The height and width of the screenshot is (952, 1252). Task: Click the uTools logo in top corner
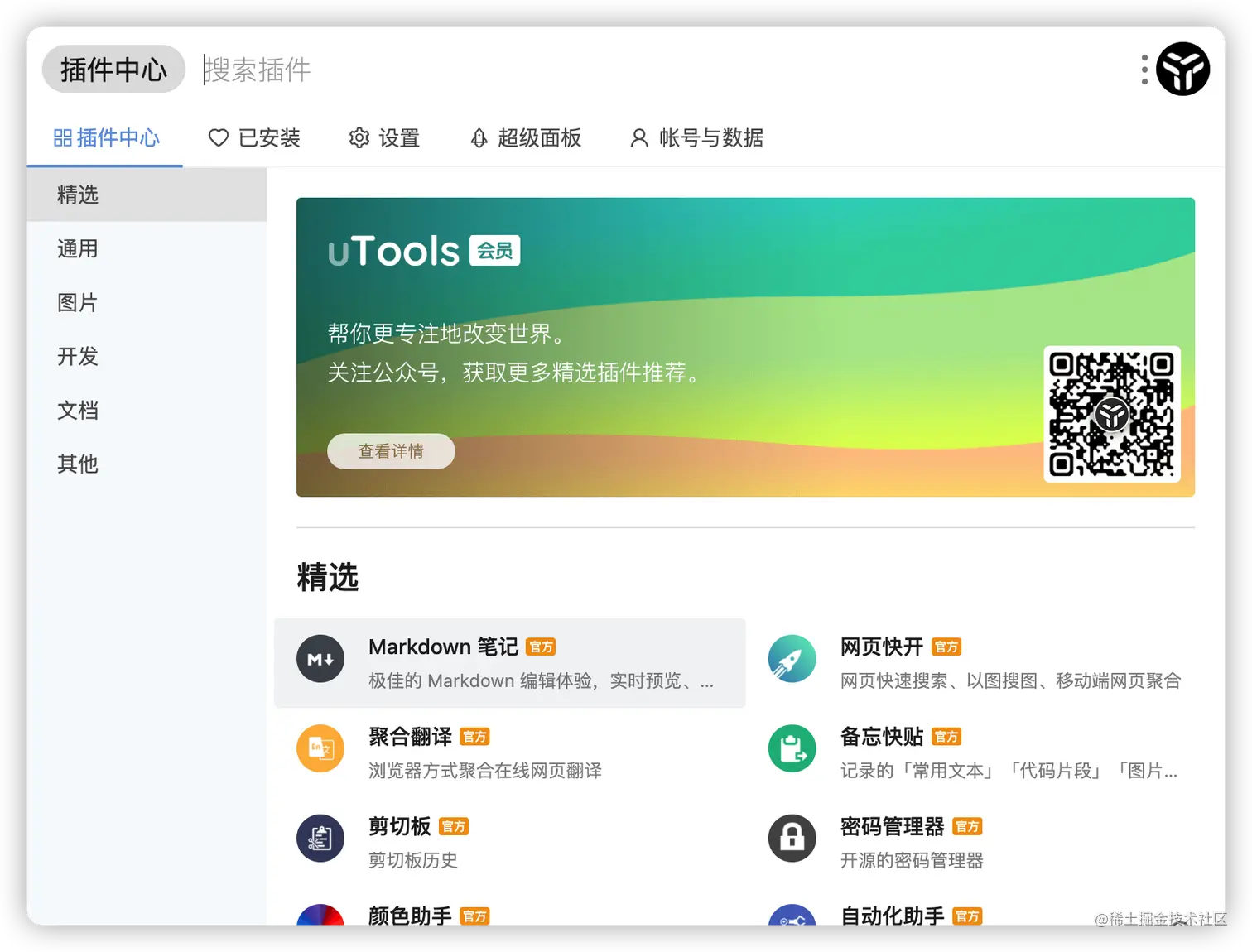tap(1182, 70)
